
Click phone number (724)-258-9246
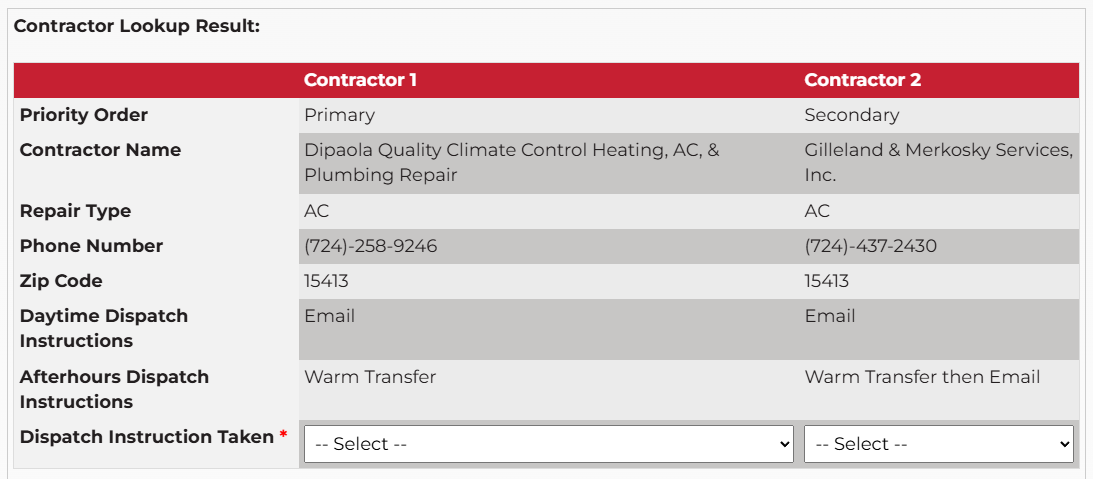370,246
